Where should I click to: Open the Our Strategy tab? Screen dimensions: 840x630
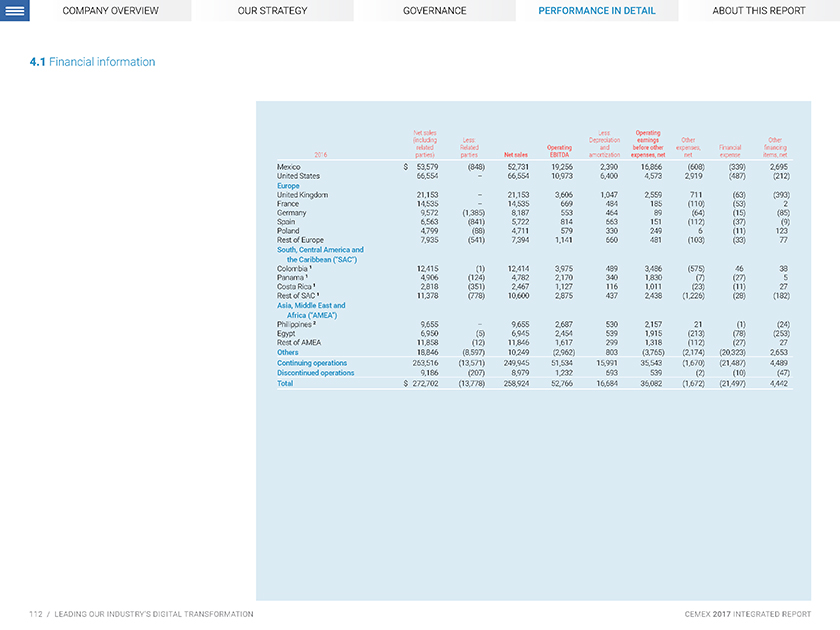[272, 11]
